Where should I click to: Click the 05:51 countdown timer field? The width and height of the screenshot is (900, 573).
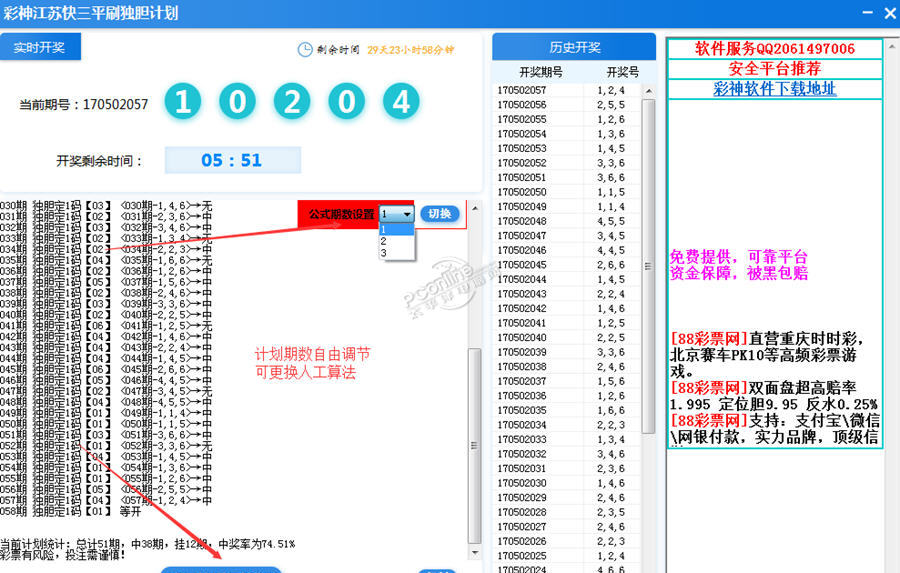[232, 160]
